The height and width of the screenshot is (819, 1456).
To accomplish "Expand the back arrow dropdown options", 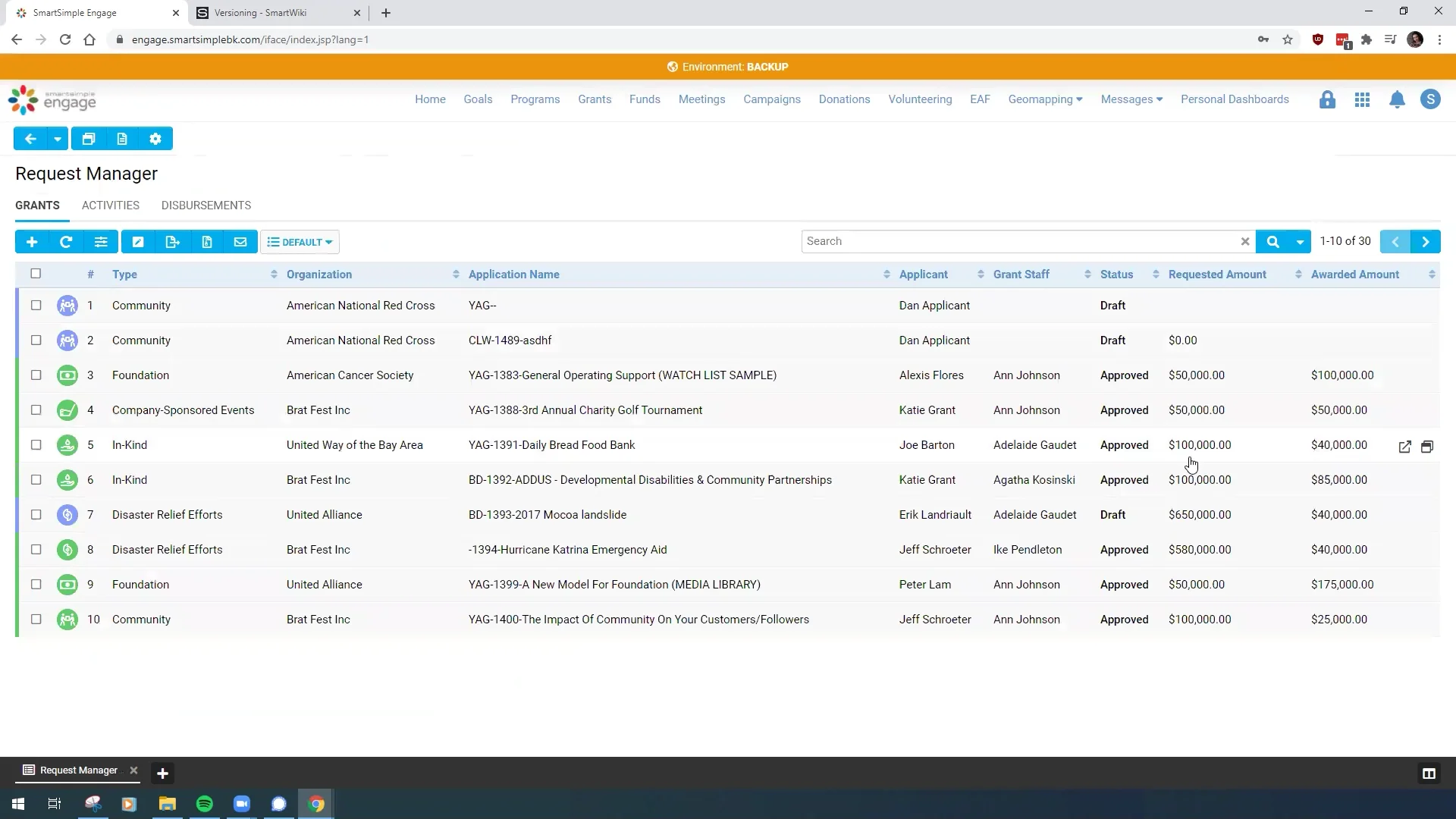I will [58, 138].
